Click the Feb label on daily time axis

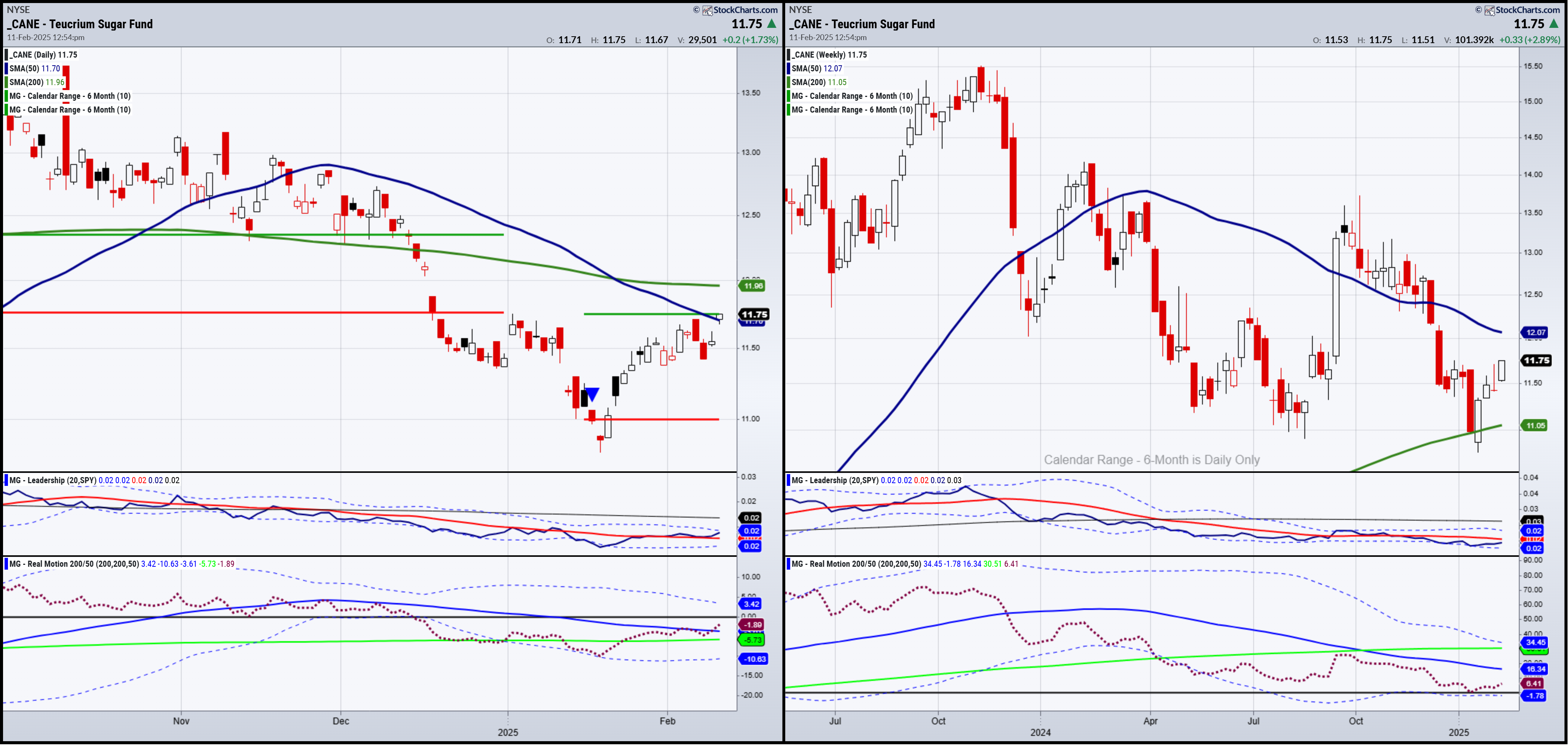tap(668, 721)
